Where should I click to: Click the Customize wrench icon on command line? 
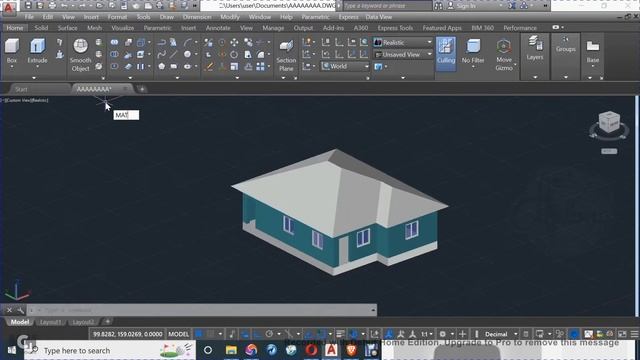(x=20, y=310)
